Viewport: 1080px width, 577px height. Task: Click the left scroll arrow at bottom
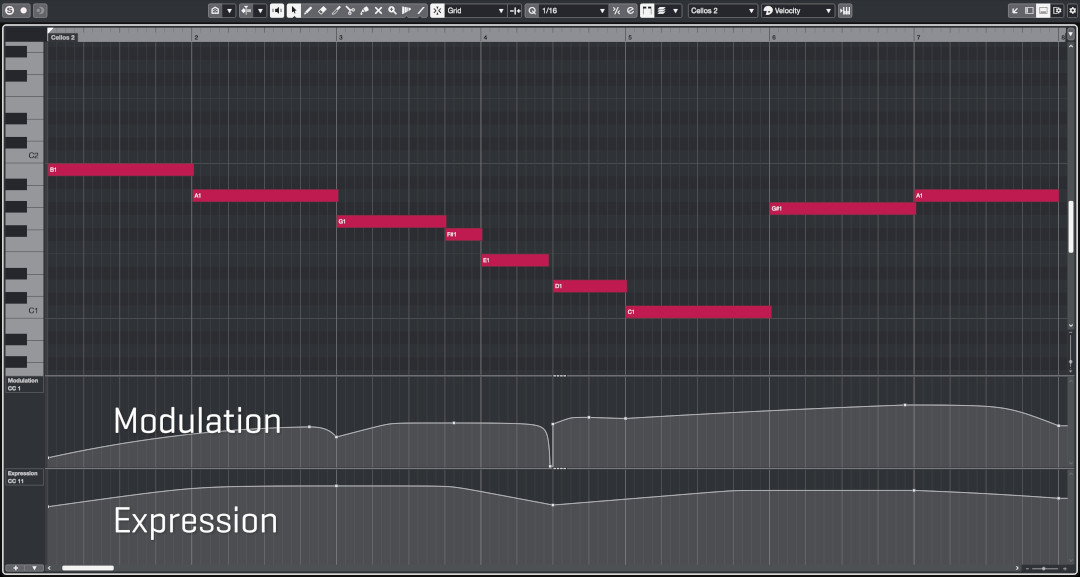point(50,568)
